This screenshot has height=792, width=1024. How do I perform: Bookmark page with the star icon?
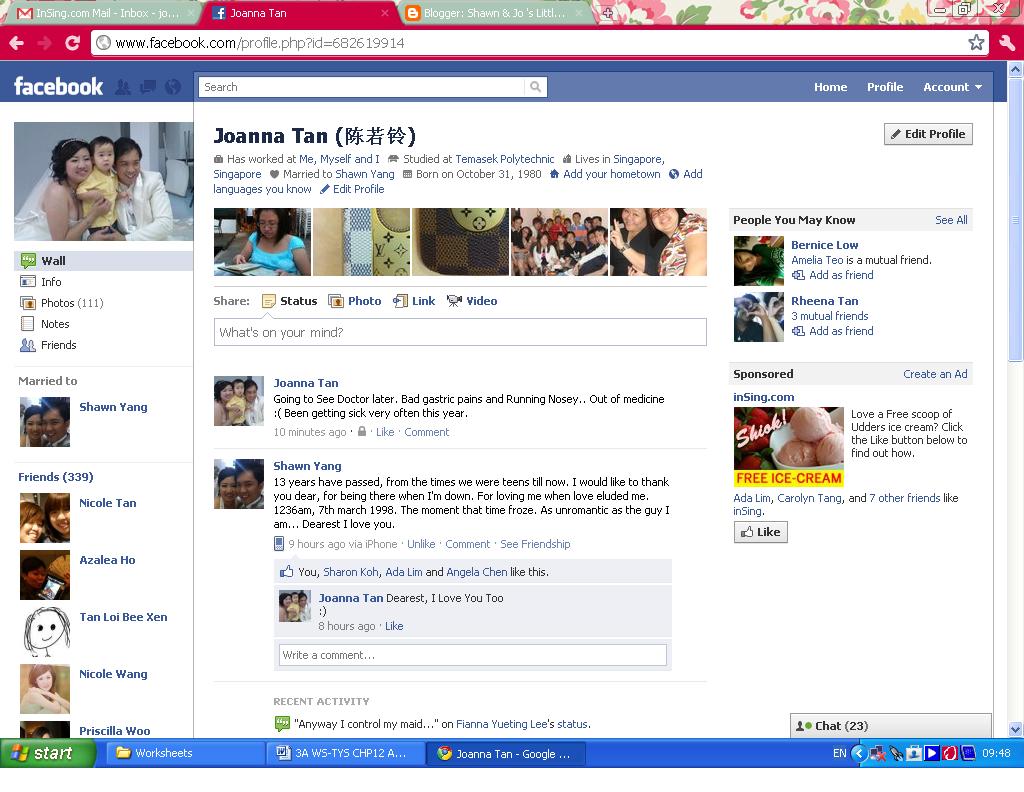(x=976, y=43)
